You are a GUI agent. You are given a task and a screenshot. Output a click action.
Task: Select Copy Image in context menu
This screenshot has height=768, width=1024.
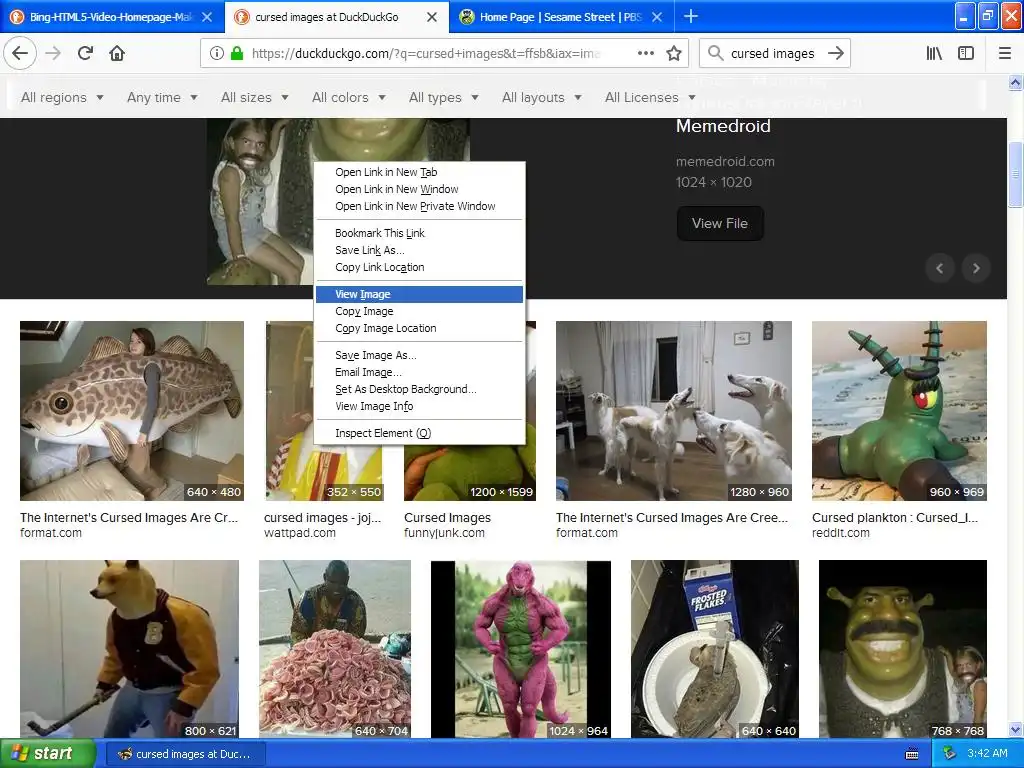[419, 311]
